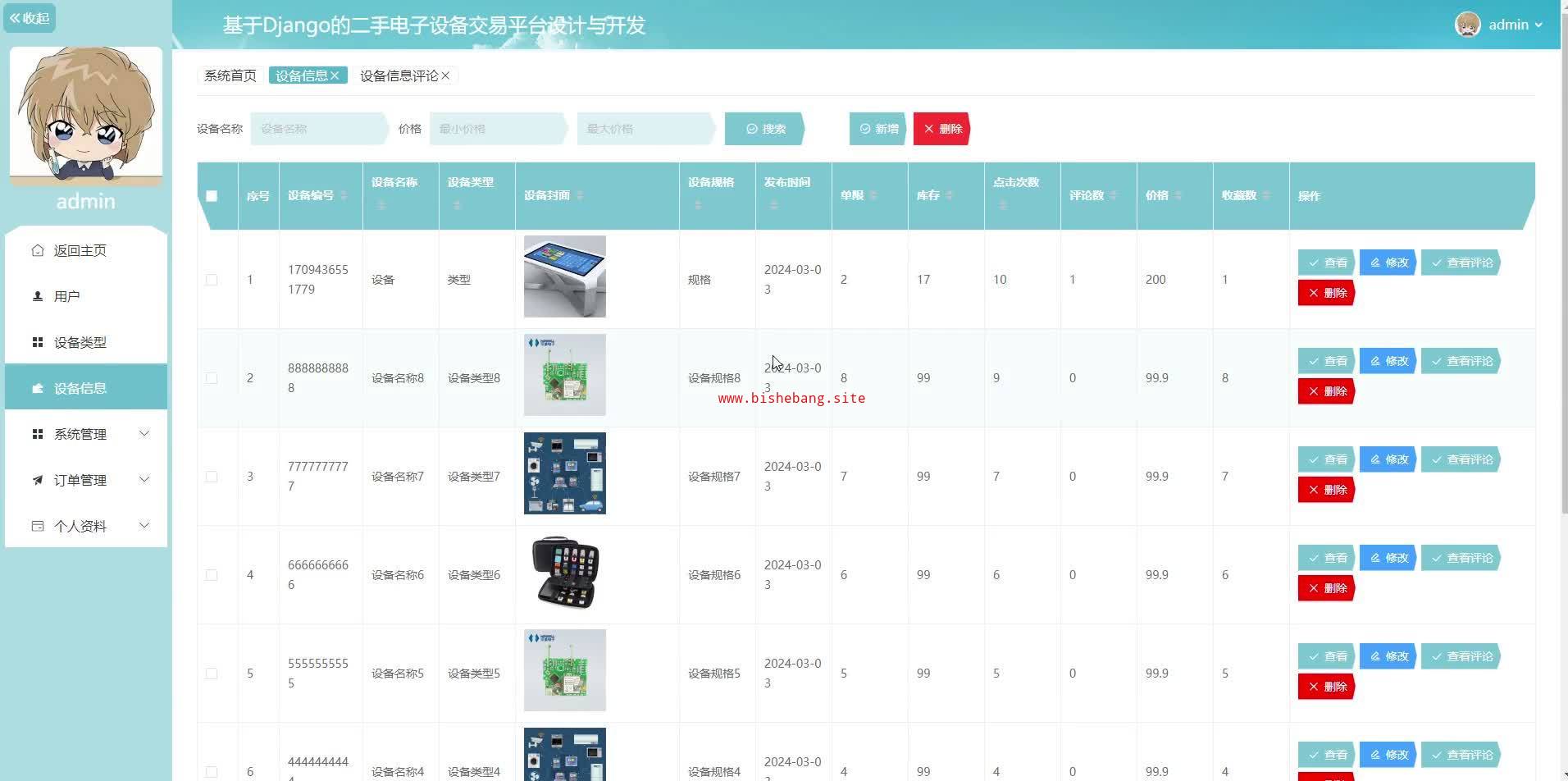Click the home icon beside 返回主页
The height and width of the screenshot is (781, 1568).
point(38,250)
